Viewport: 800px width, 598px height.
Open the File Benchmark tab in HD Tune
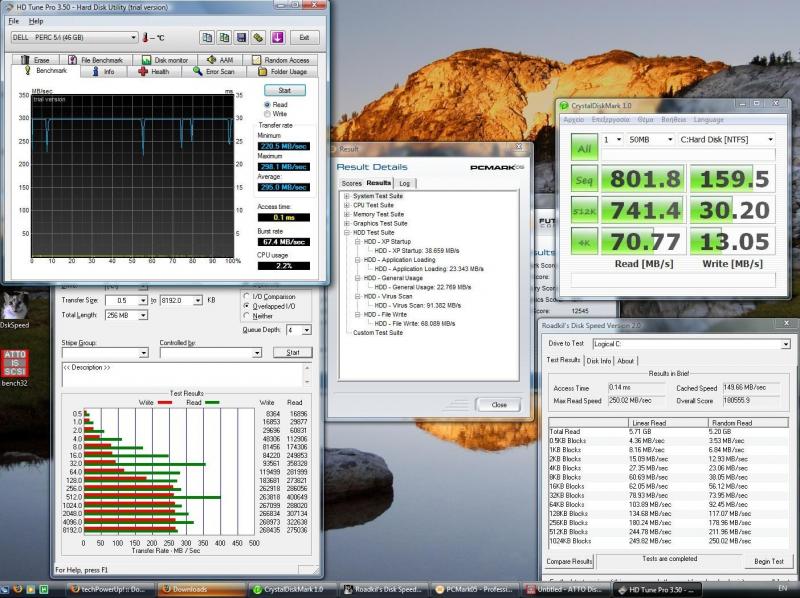[x=96, y=60]
